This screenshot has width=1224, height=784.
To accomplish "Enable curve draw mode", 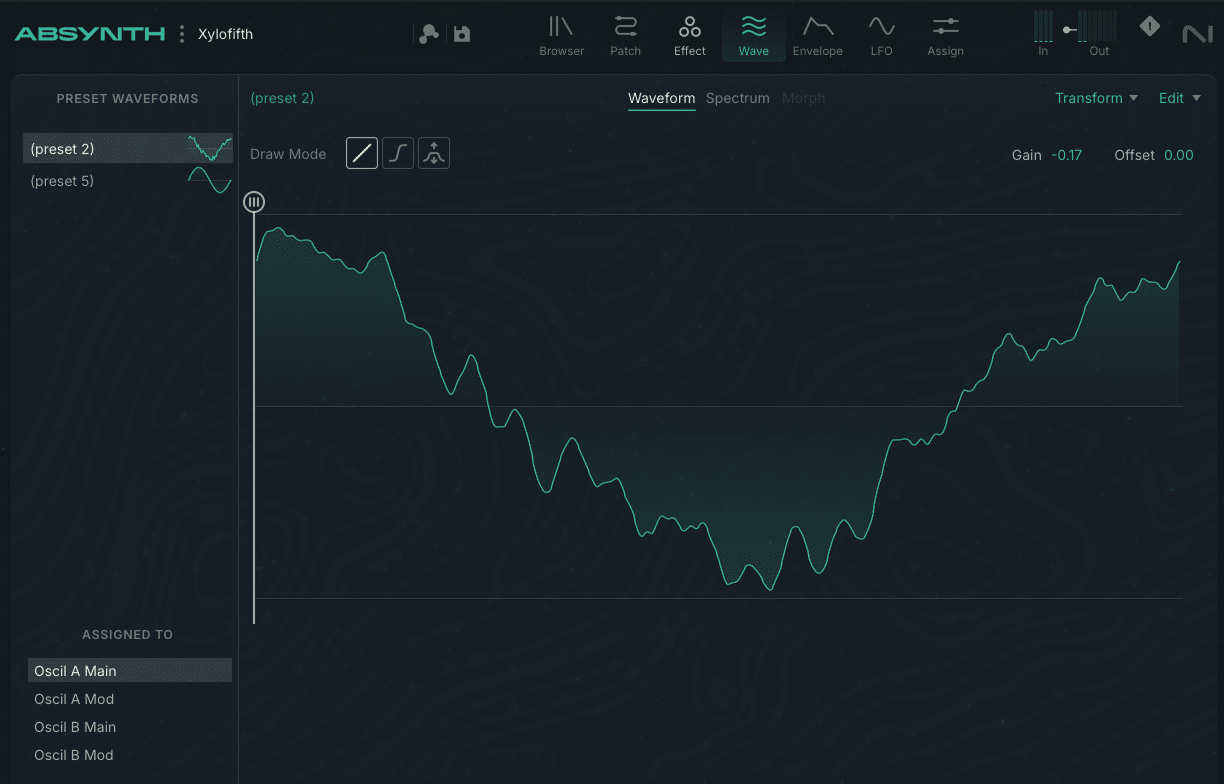I will [398, 154].
